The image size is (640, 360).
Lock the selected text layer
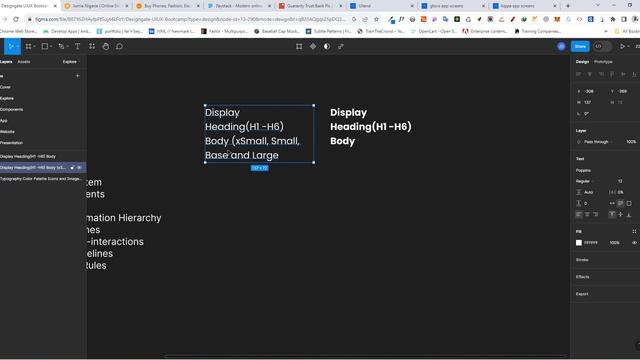tap(72, 168)
